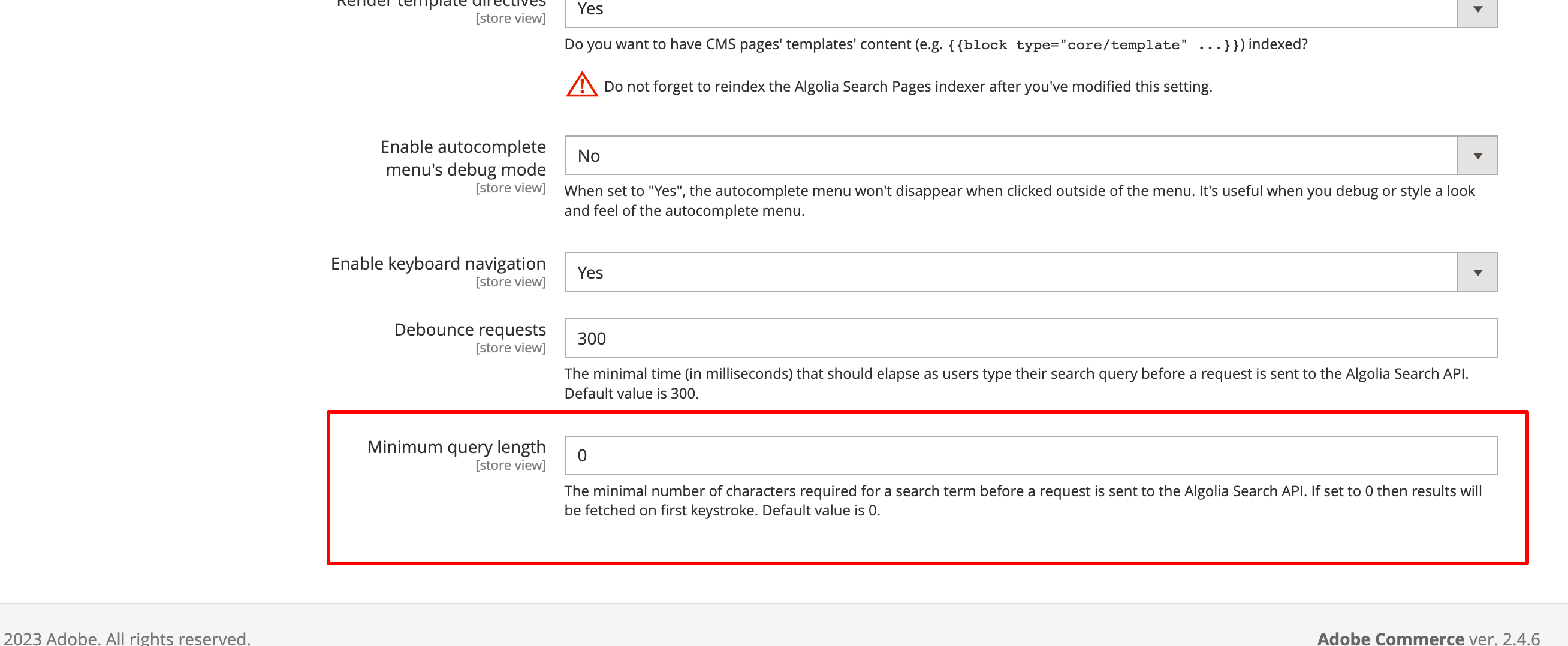Viewport: 1568px width, 646px height.
Task: Click store view under keyboard navigation
Action: tap(511, 282)
